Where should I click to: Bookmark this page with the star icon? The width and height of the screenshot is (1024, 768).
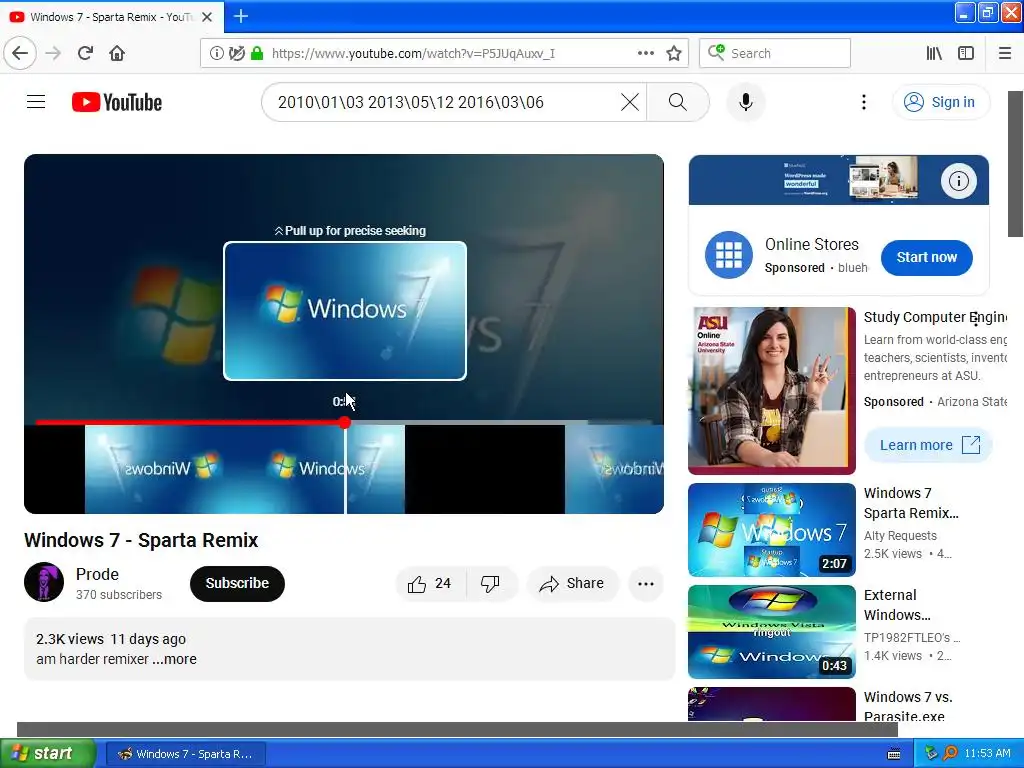coord(674,53)
